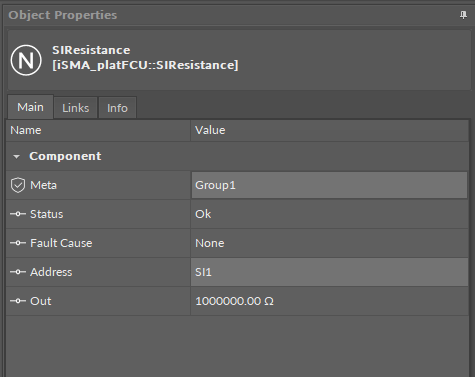
Task: Click the slot icon next to Out
Action: 18,301
